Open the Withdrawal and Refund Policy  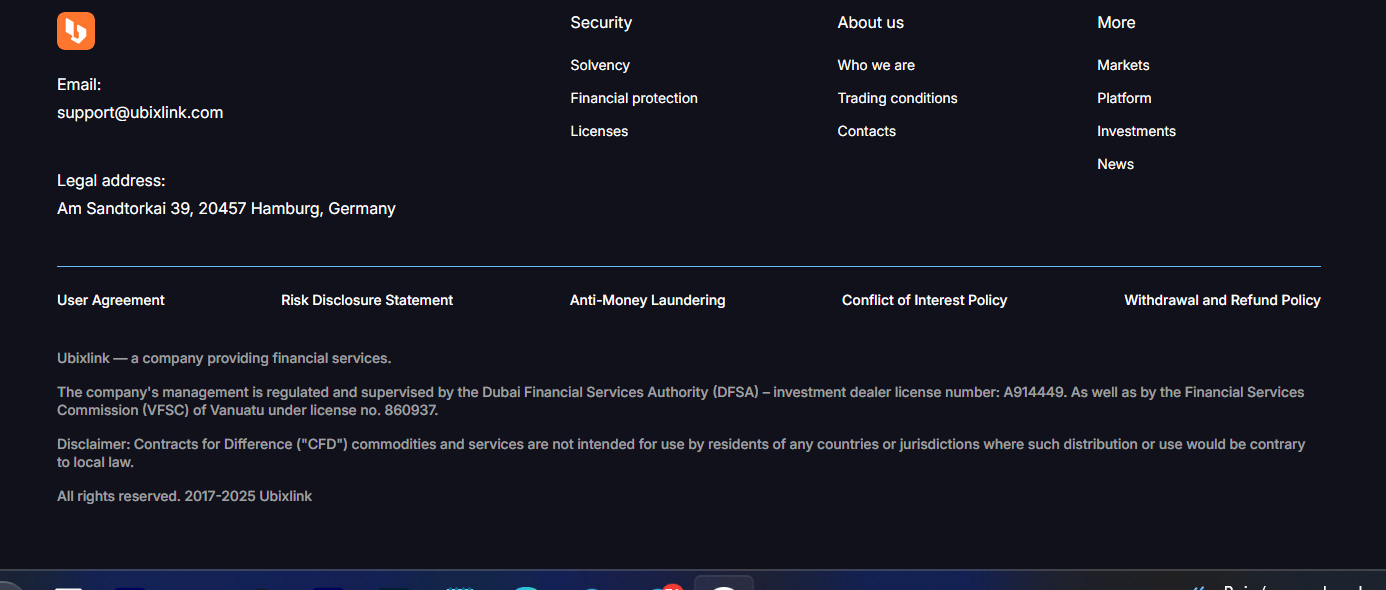tap(1222, 300)
